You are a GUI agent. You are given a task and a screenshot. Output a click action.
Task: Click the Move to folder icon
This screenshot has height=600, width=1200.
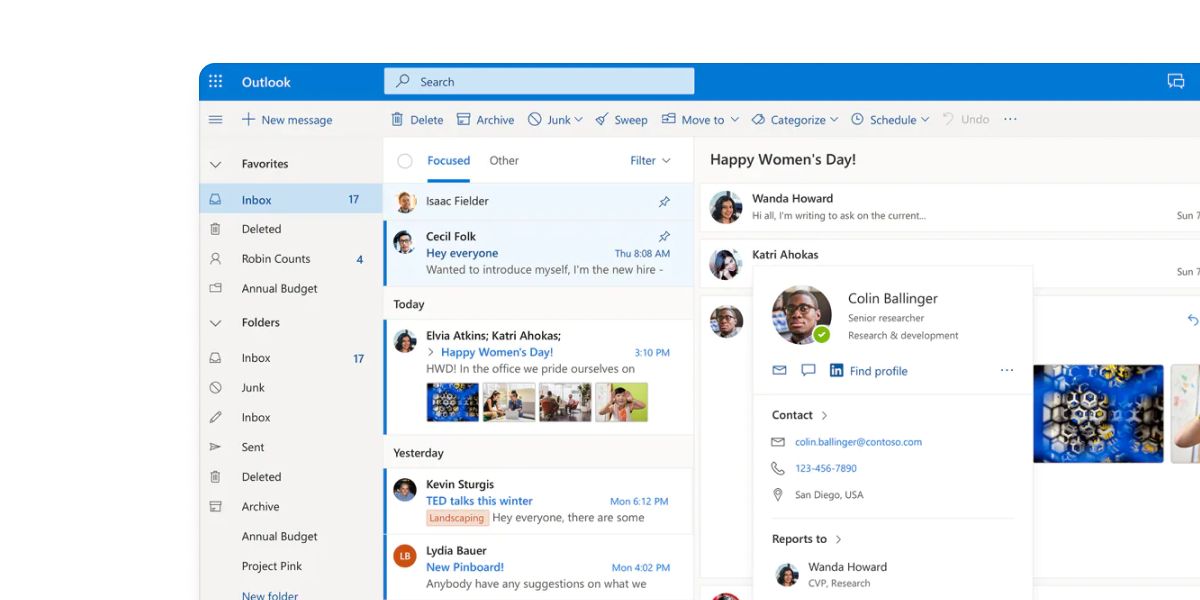coord(668,119)
